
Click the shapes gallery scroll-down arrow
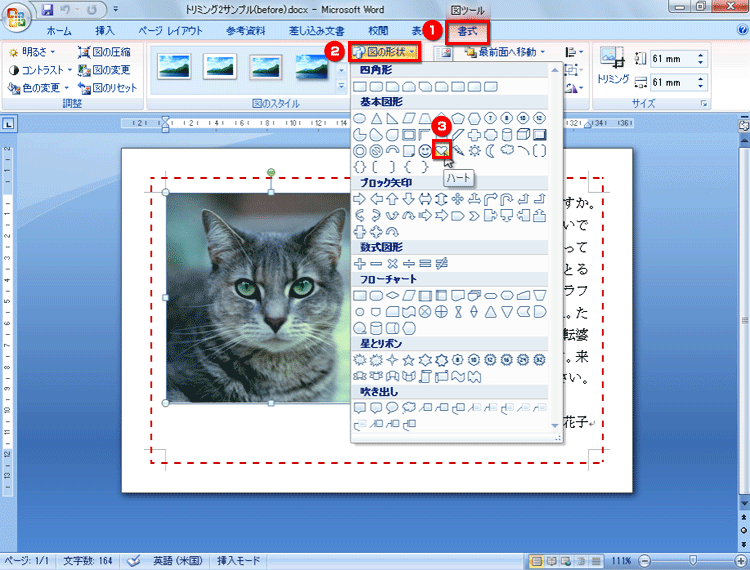pyautogui.click(x=555, y=425)
